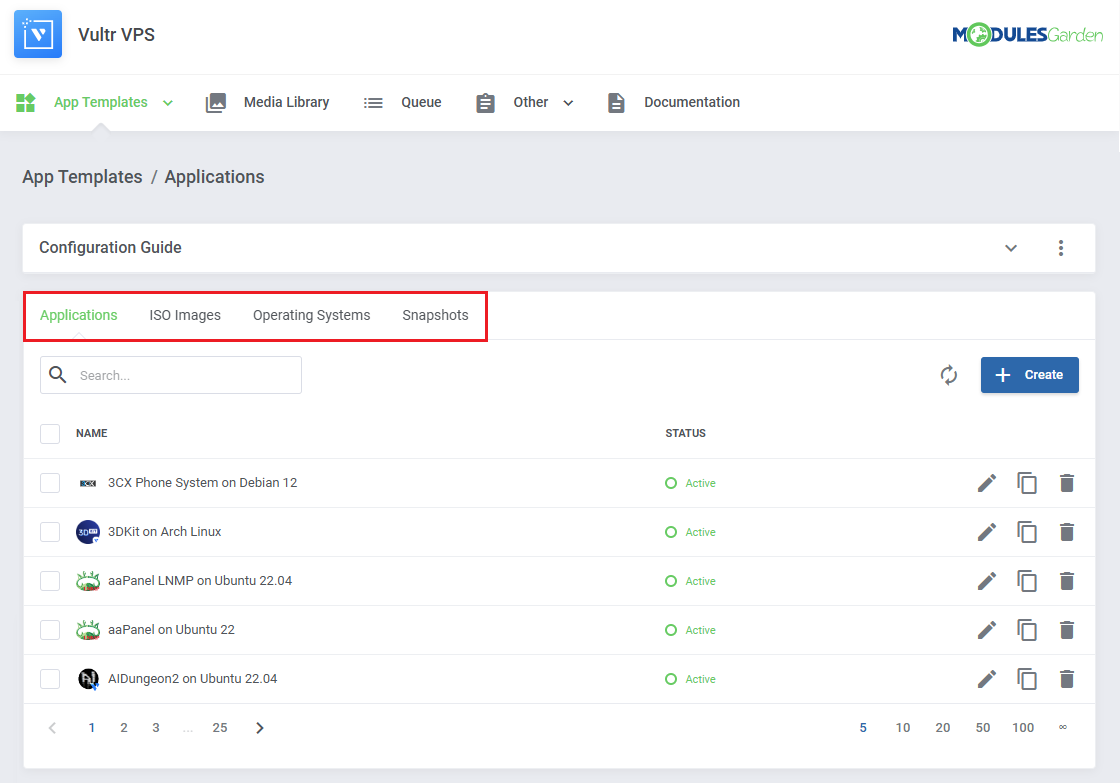Screen dimensions: 1120x783
Task: Go to next page arrow
Action: 260,728
